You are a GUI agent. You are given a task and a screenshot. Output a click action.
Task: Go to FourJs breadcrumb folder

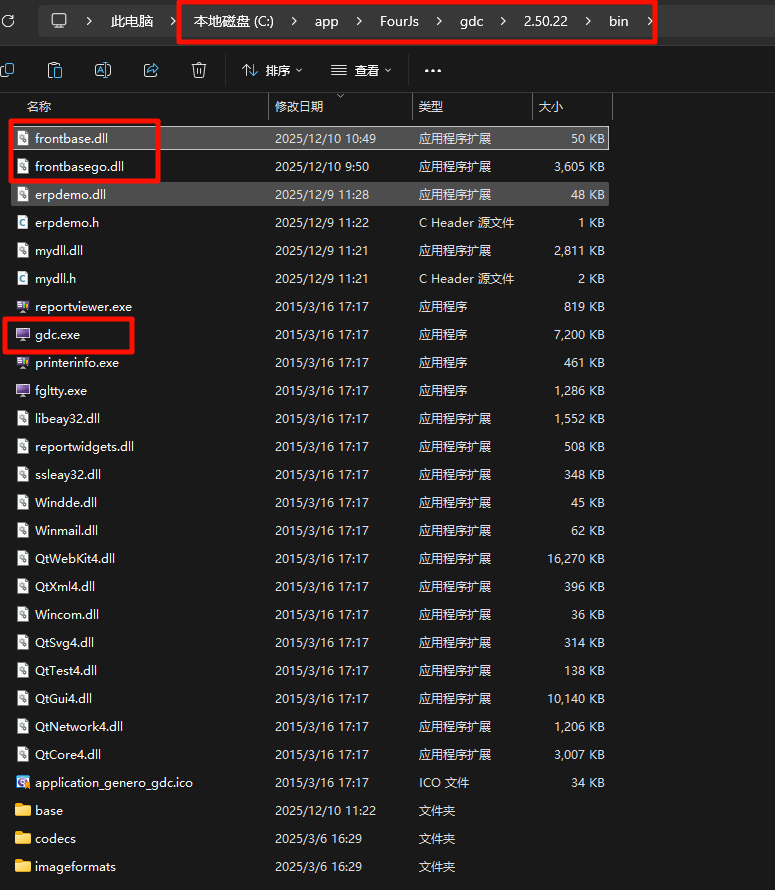click(399, 21)
